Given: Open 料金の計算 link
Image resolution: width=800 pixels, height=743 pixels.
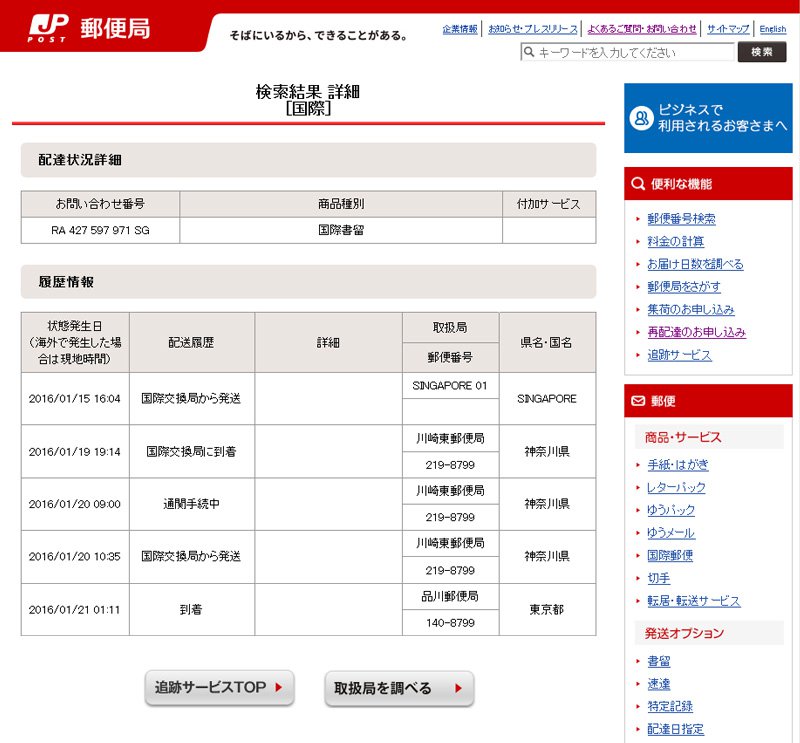Looking at the screenshot, I should 676,241.
